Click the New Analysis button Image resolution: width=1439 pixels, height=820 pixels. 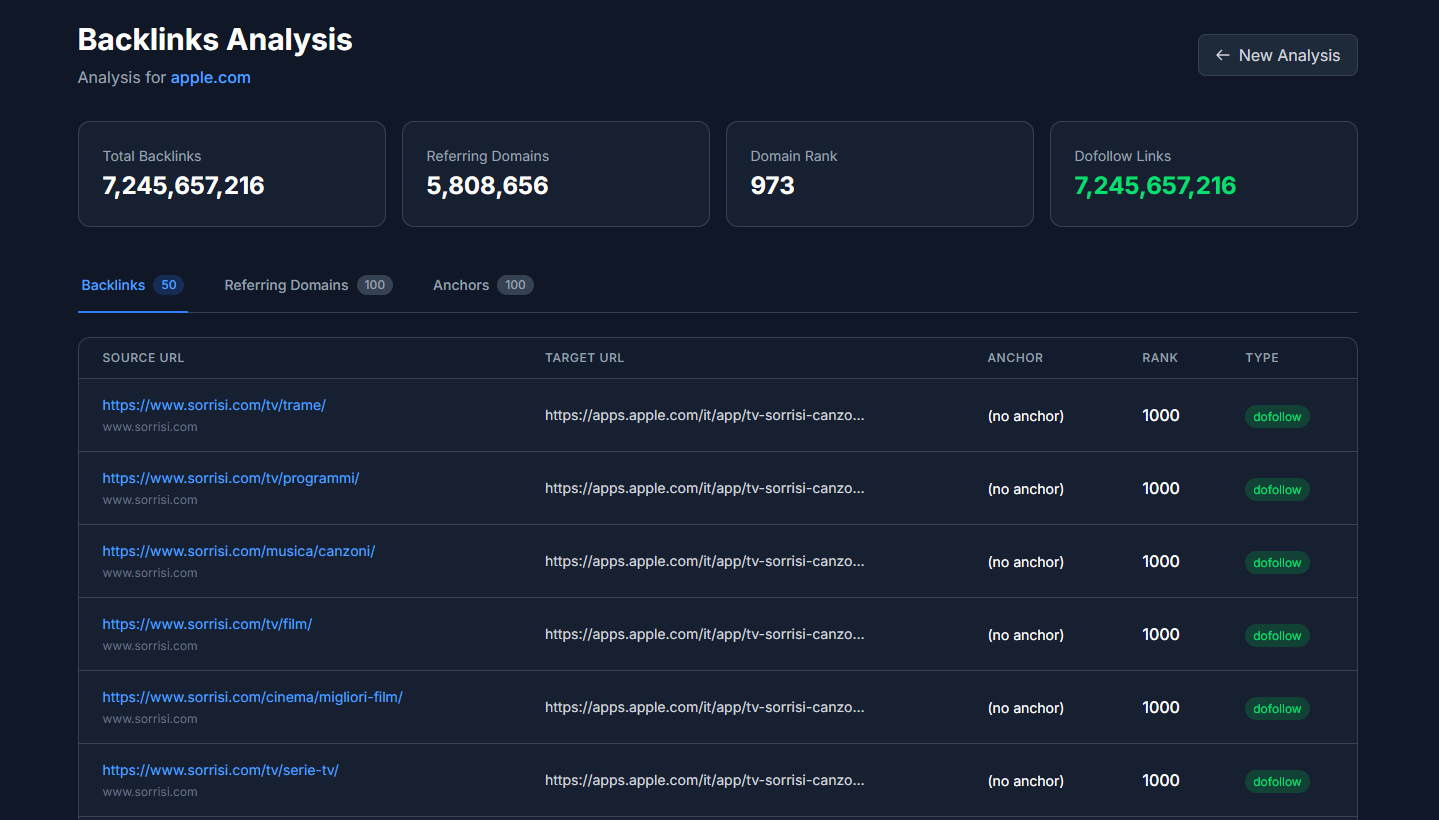[1277, 55]
